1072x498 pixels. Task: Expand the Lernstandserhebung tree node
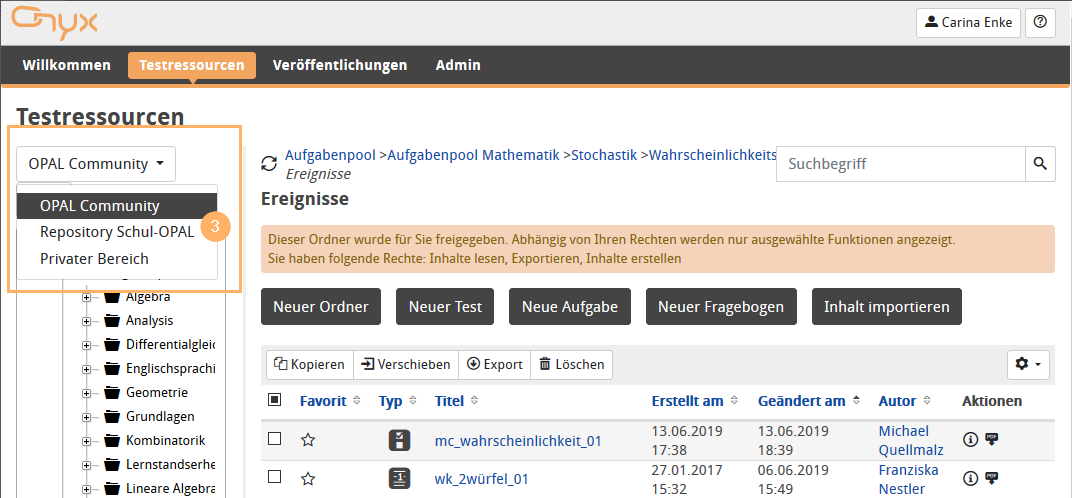86,465
